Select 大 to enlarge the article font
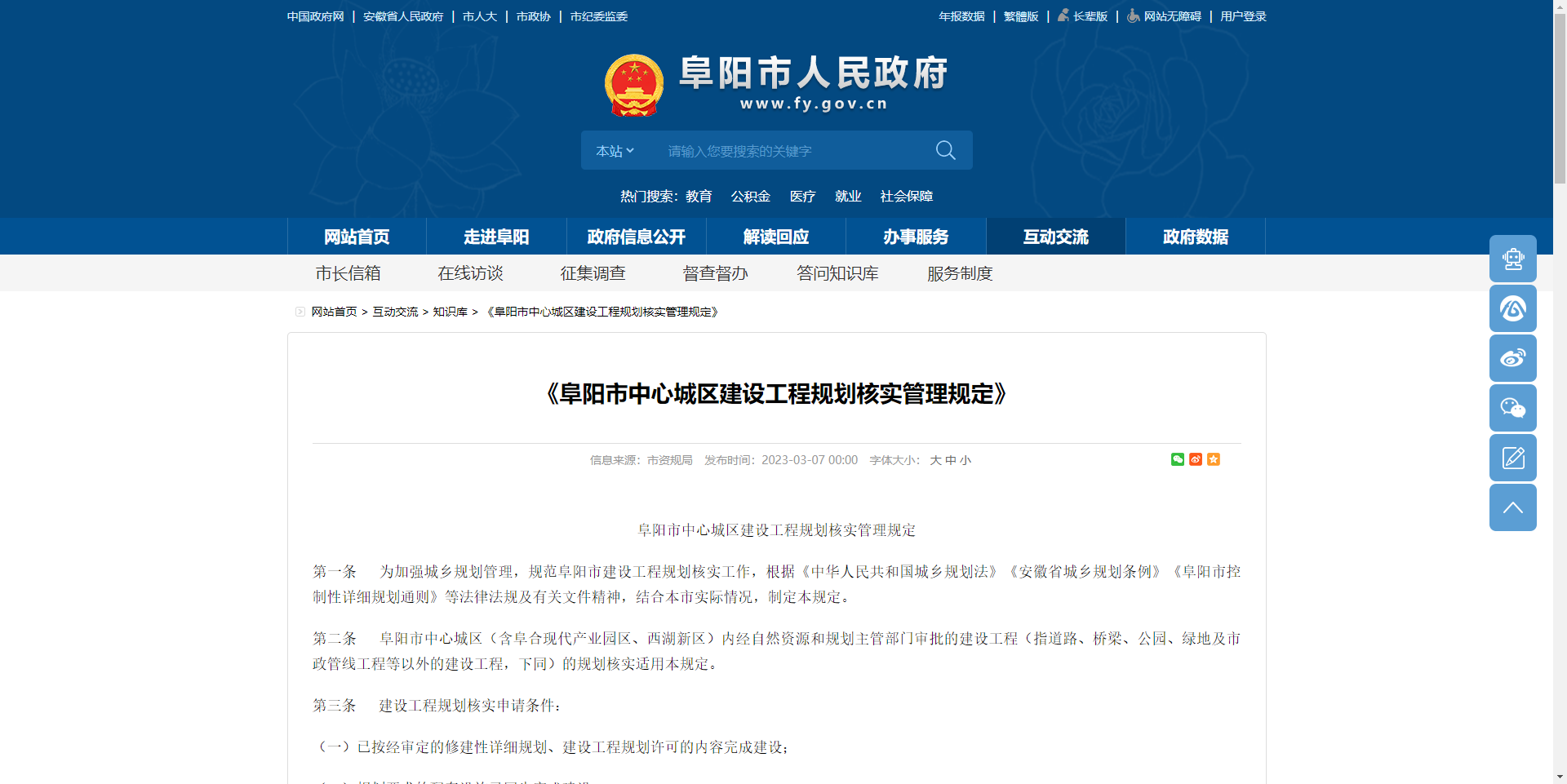Image resolution: width=1567 pixels, height=784 pixels. tap(935, 459)
